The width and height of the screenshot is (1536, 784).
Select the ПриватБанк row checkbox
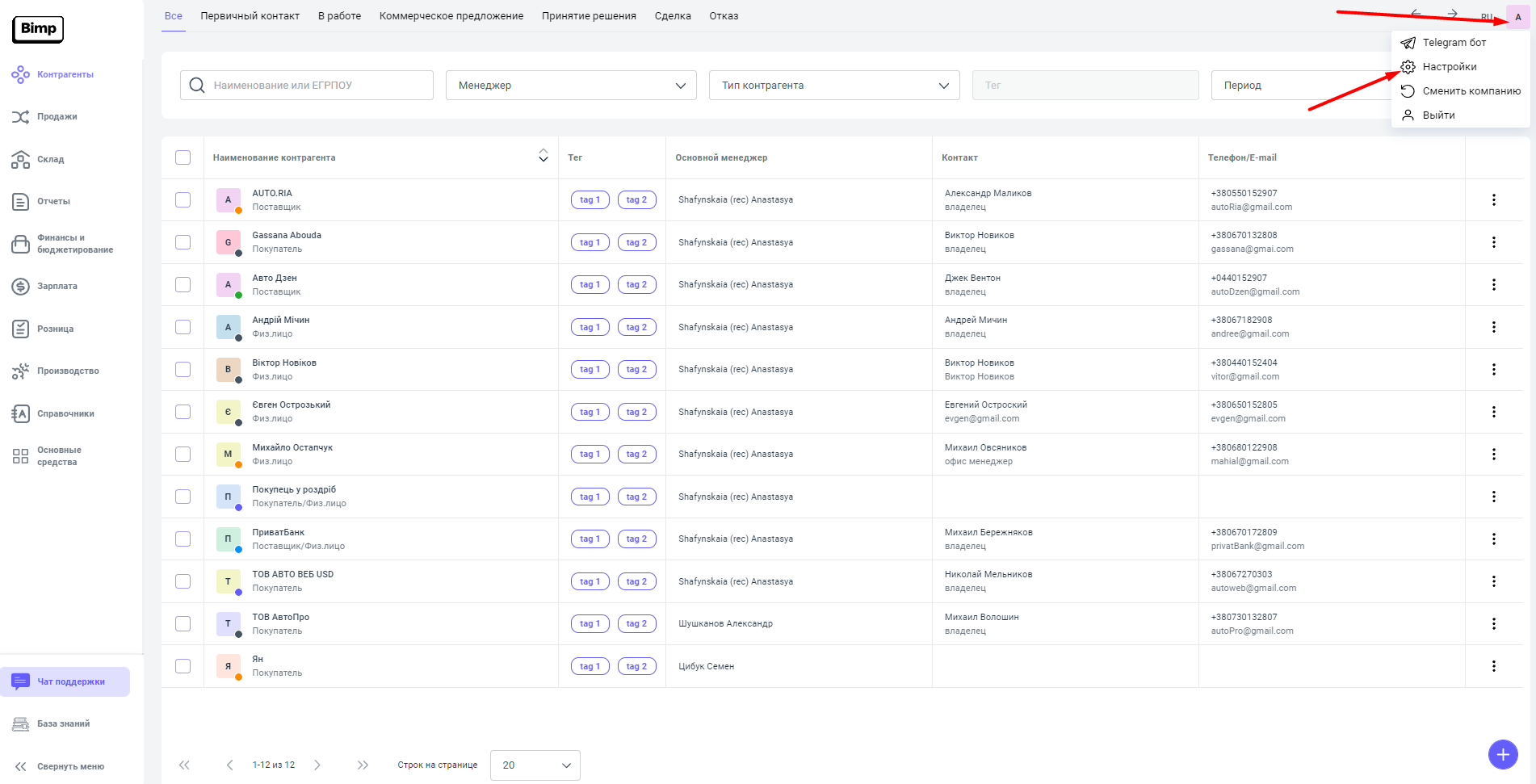(x=183, y=539)
